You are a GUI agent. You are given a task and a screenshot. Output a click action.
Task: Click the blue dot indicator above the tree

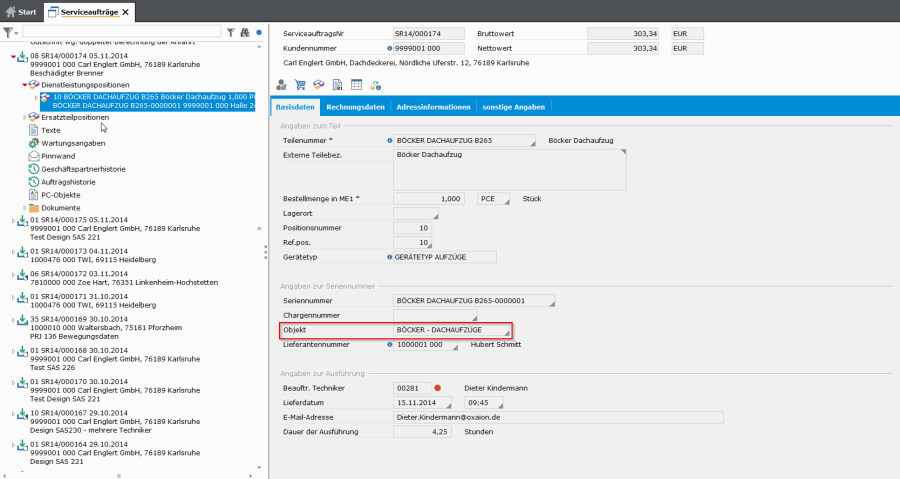(259, 32)
